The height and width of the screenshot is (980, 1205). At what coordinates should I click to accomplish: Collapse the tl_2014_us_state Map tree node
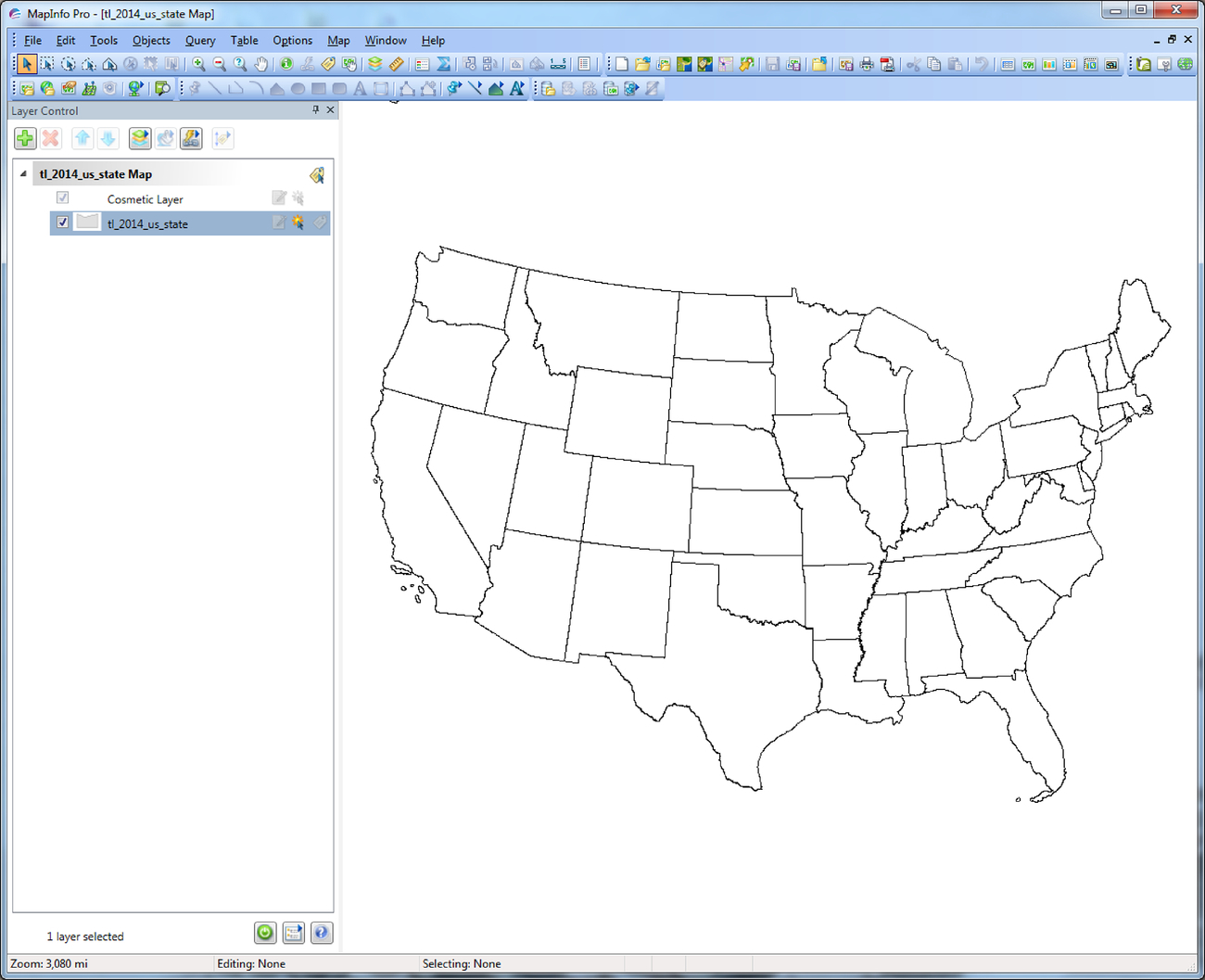pos(23,173)
